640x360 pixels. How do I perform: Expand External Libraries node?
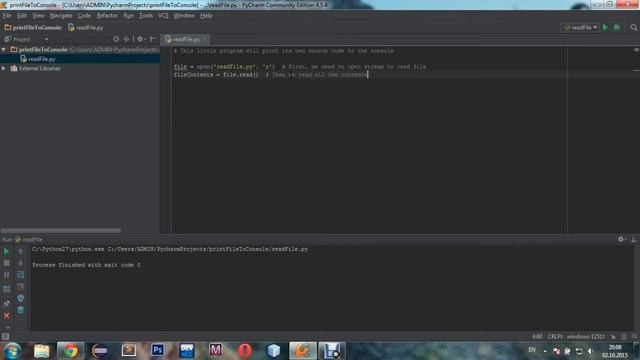(x=4, y=69)
